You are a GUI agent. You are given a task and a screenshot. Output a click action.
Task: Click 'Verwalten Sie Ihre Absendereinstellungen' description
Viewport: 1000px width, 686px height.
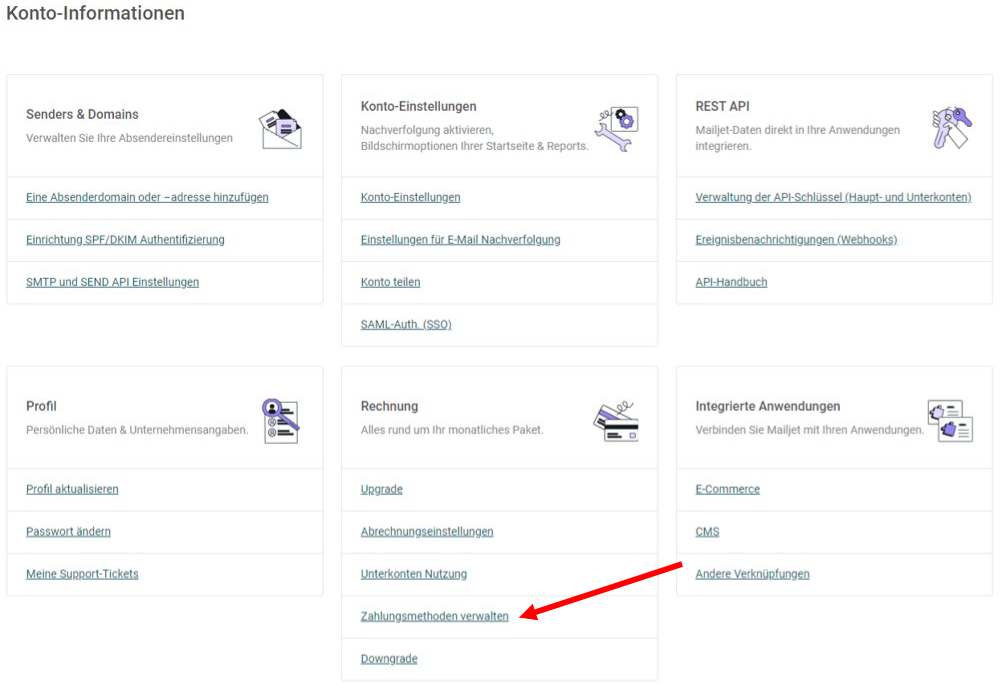pos(129,138)
